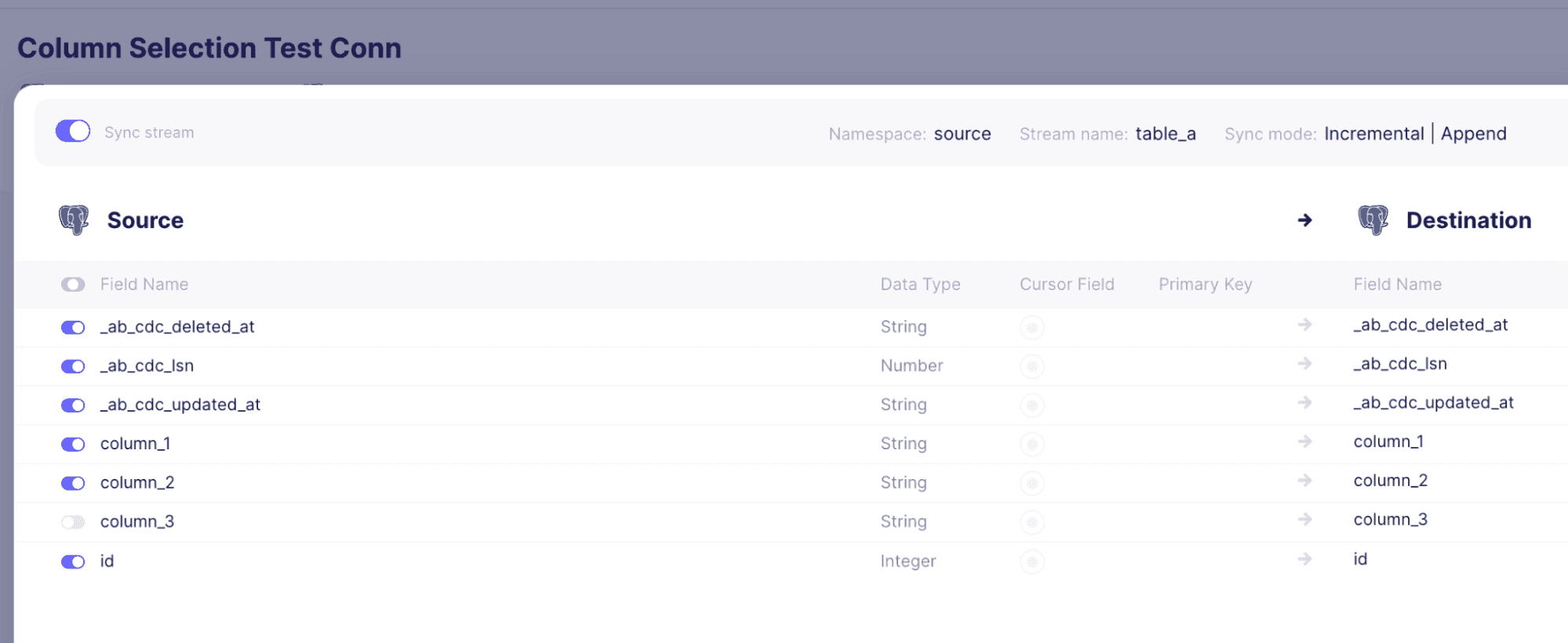
Task: Click the Sync stream label
Action: pyautogui.click(x=149, y=133)
